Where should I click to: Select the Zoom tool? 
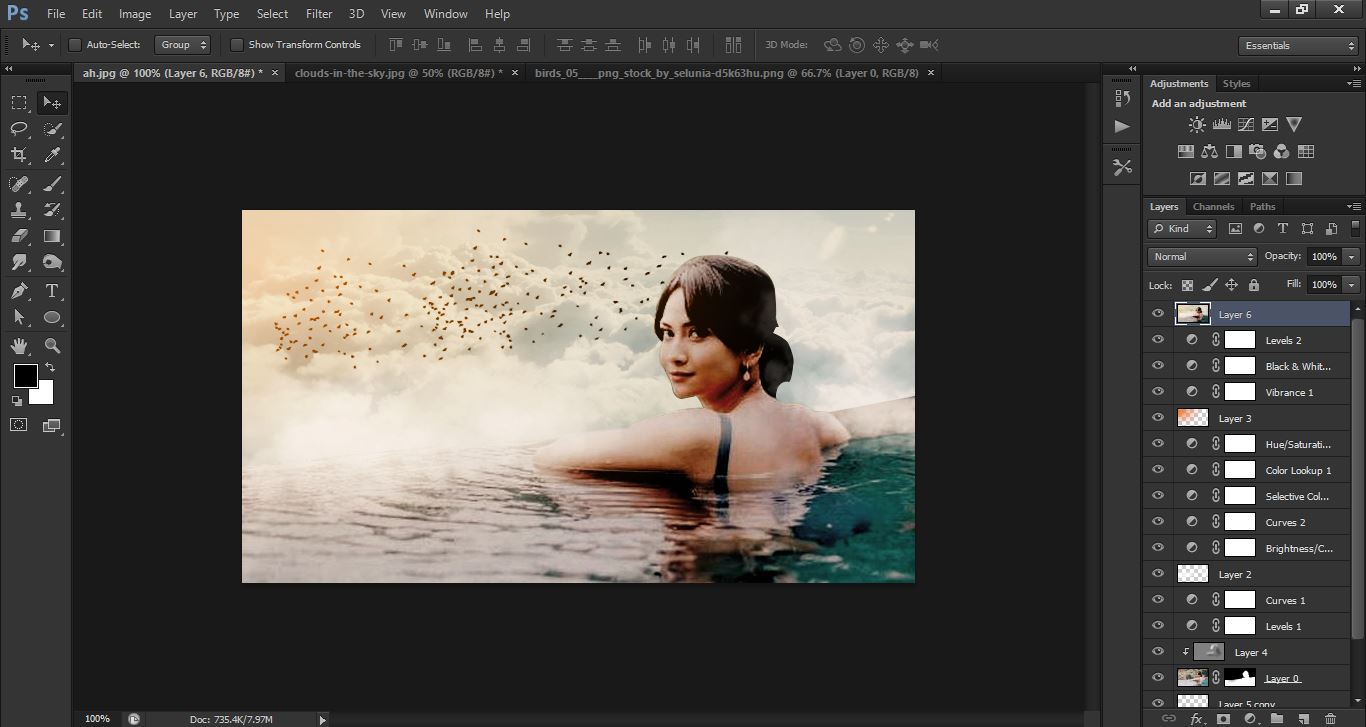[53, 346]
